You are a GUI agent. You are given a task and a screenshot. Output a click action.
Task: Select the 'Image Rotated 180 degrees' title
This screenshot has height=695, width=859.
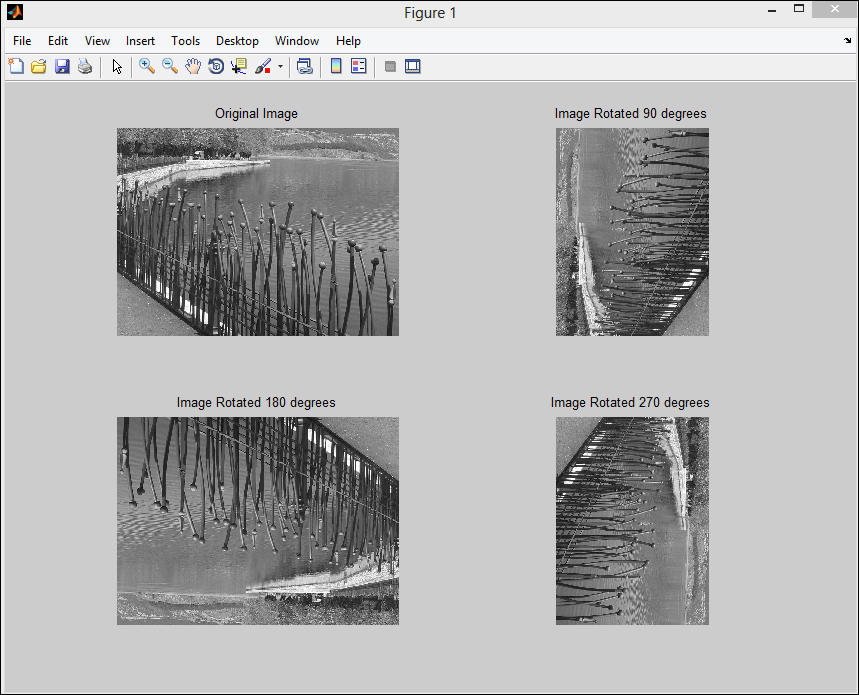click(256, 403)
